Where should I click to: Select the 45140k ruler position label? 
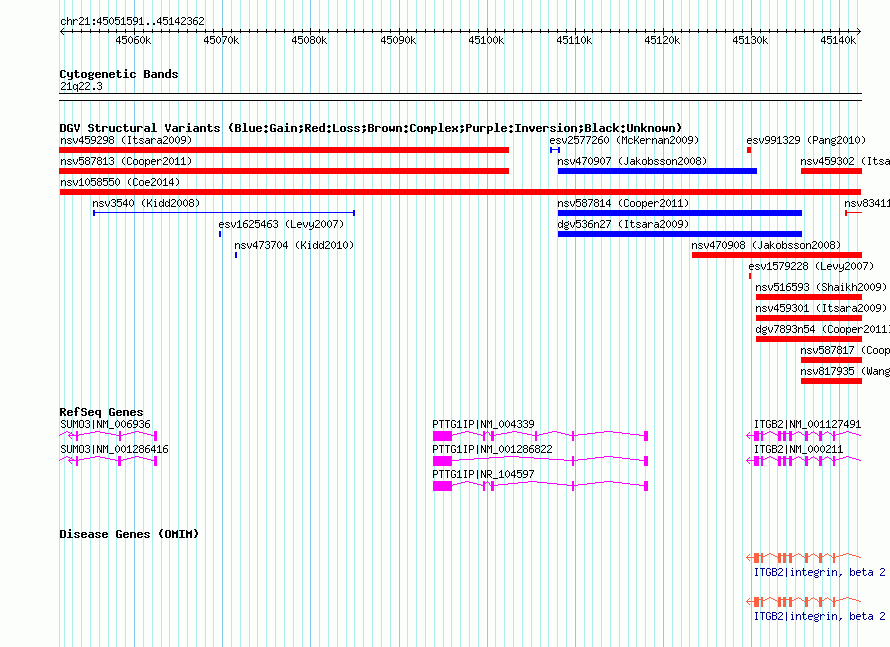(838, 40)
